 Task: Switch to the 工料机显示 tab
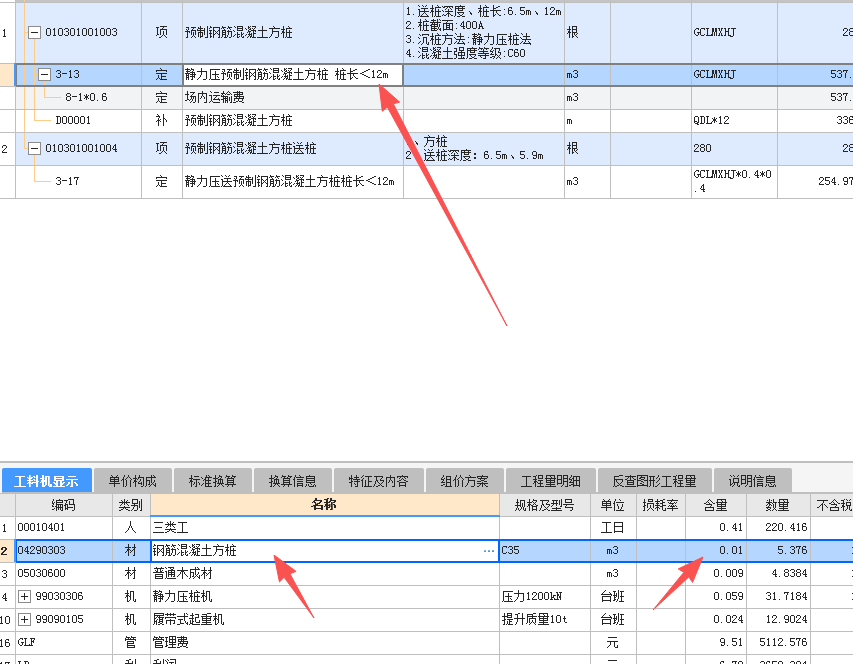pos(46,481)
